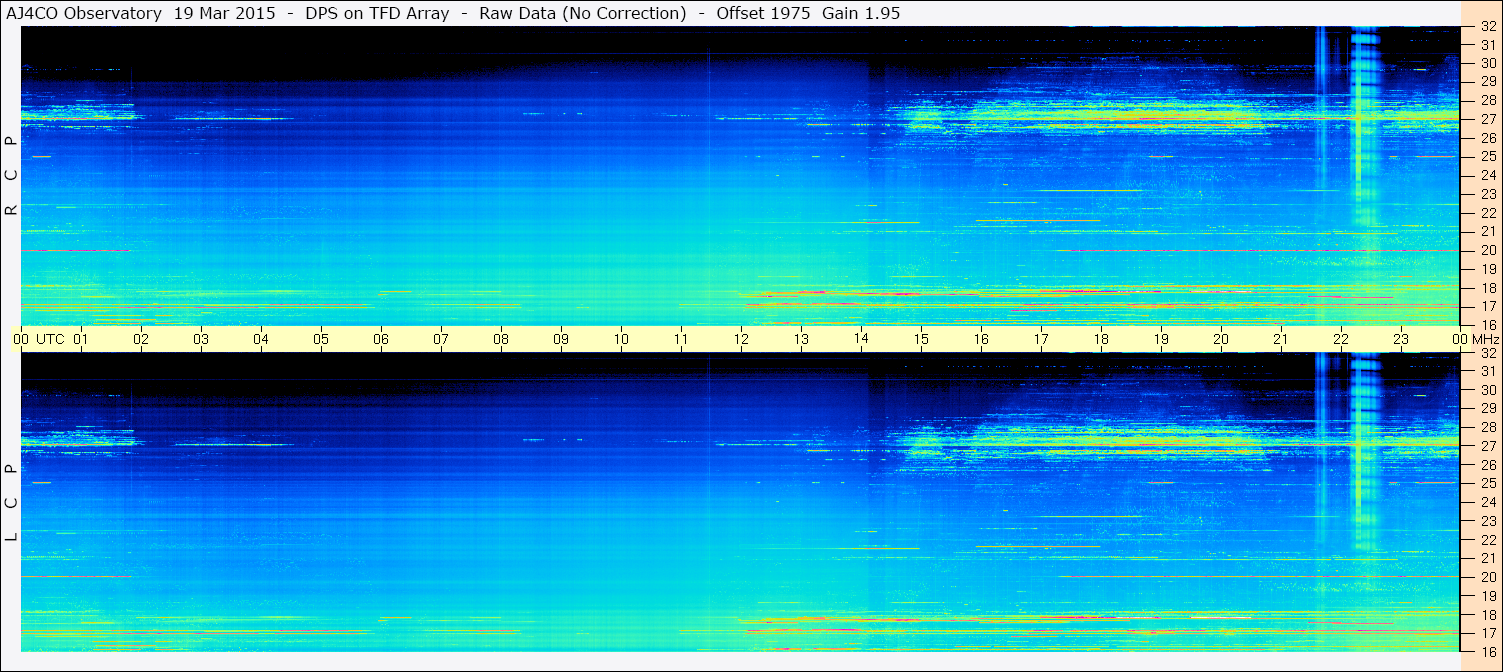Click the '00 UTC' start time label
The height and width of the screenshot is (672, 1503).
click(39, 339)
